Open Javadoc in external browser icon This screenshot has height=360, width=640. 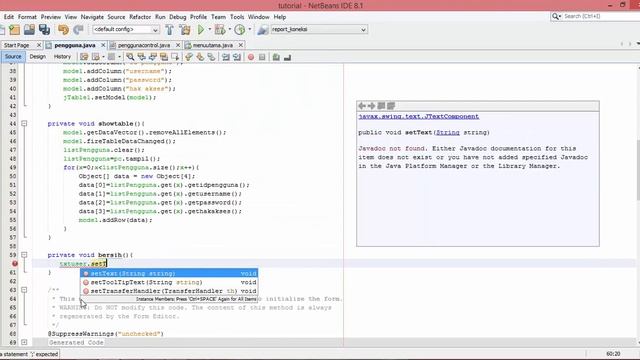pyautogui.click(x=381, y=106)
